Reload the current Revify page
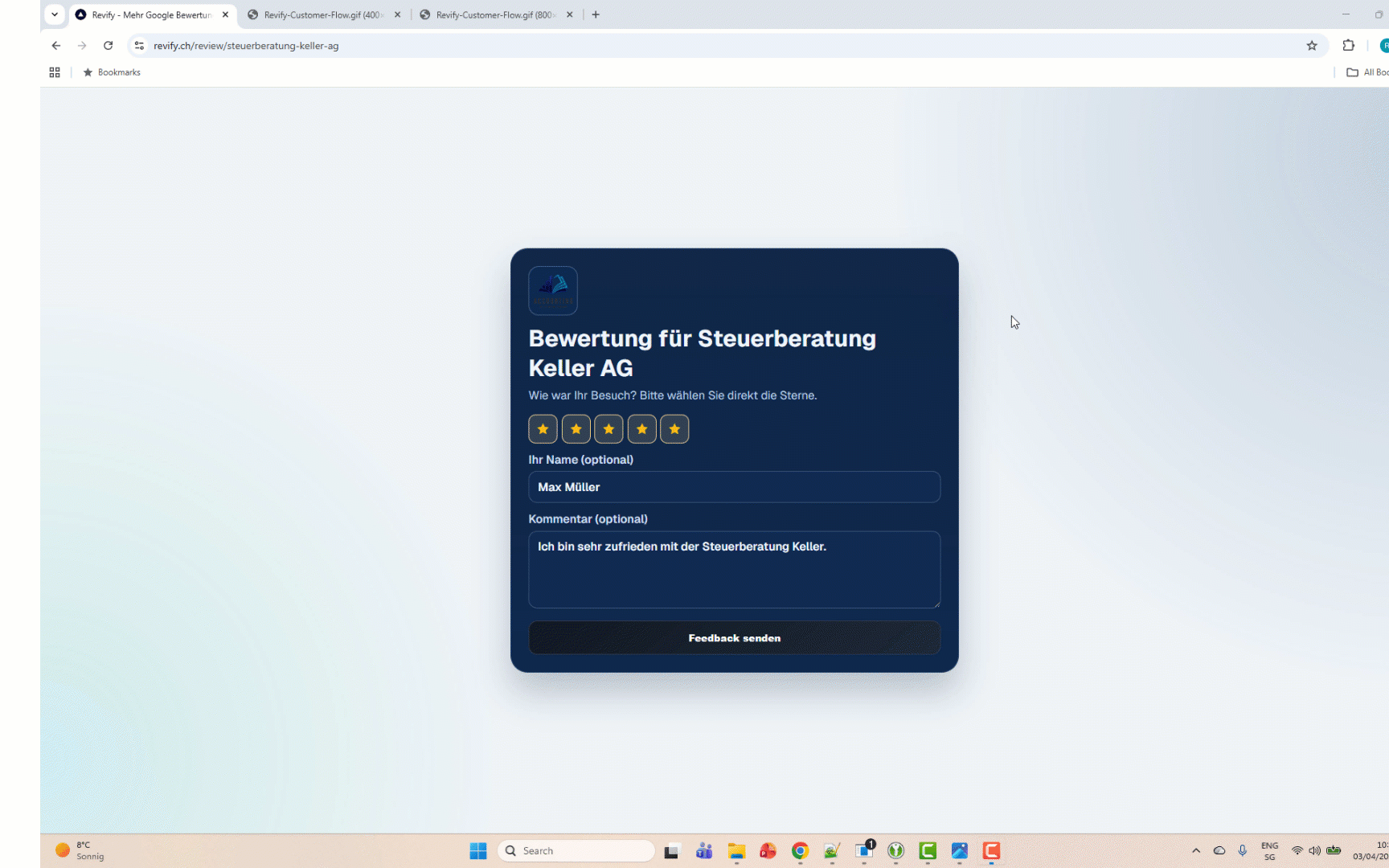Viewport: 1389px width, 868px height. click(108, 46)
